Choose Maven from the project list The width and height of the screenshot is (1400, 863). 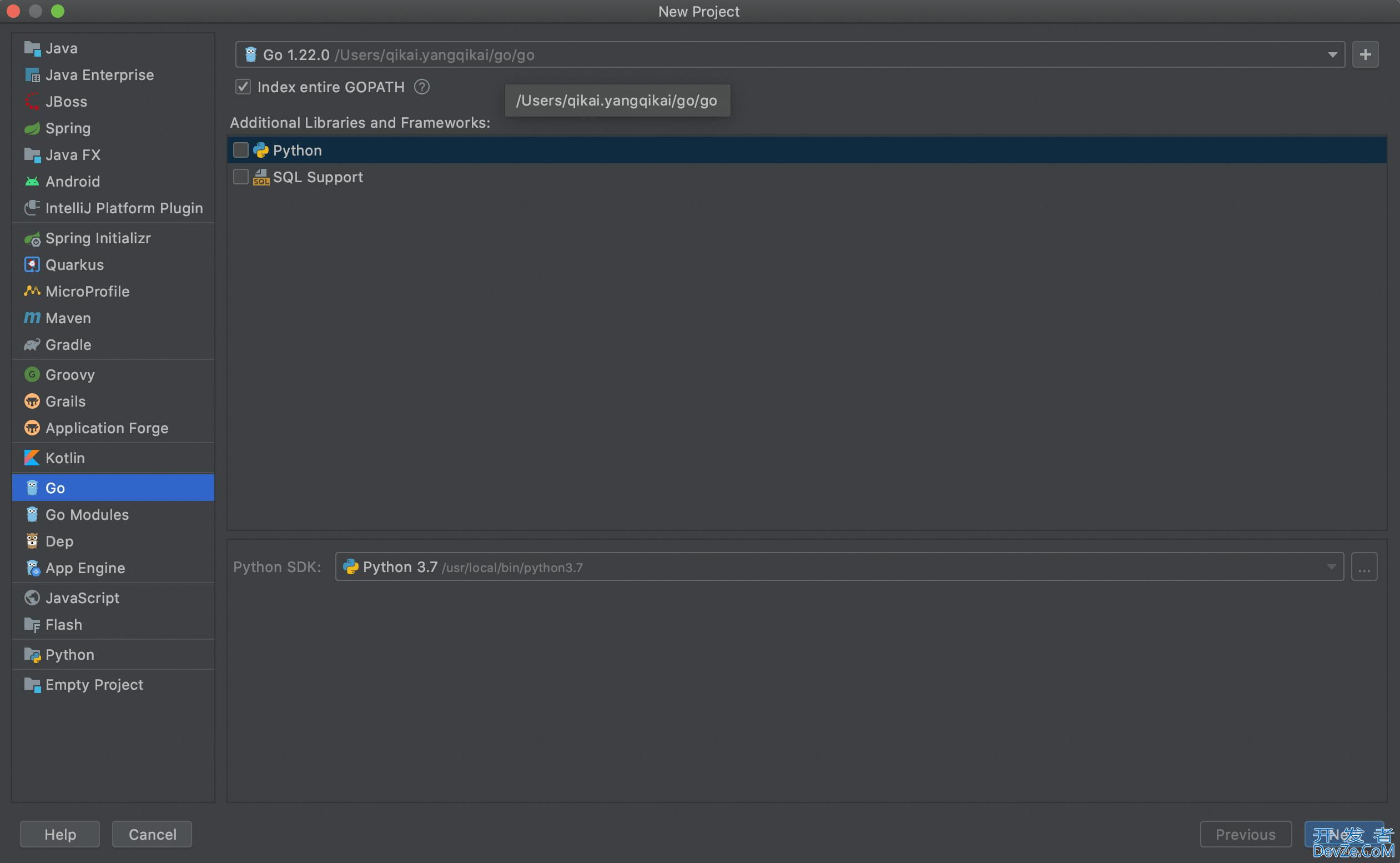coord(113,318)
